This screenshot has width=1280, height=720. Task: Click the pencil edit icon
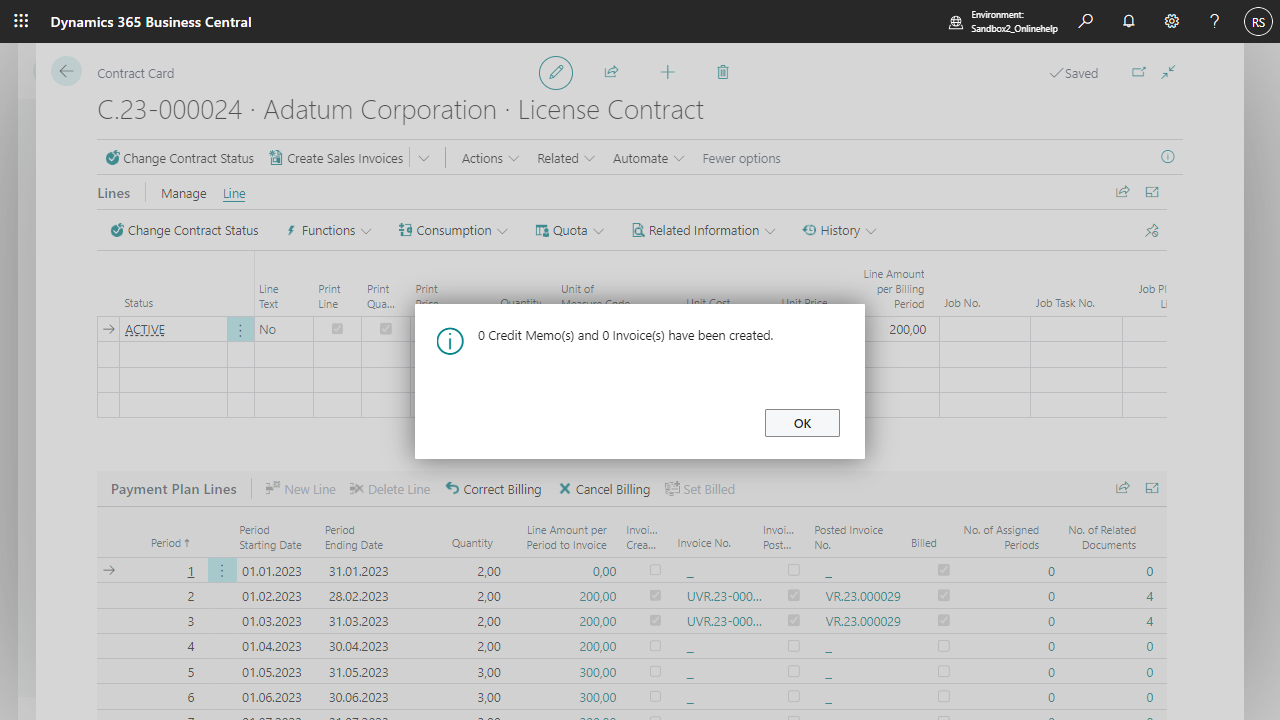(556, 72)
